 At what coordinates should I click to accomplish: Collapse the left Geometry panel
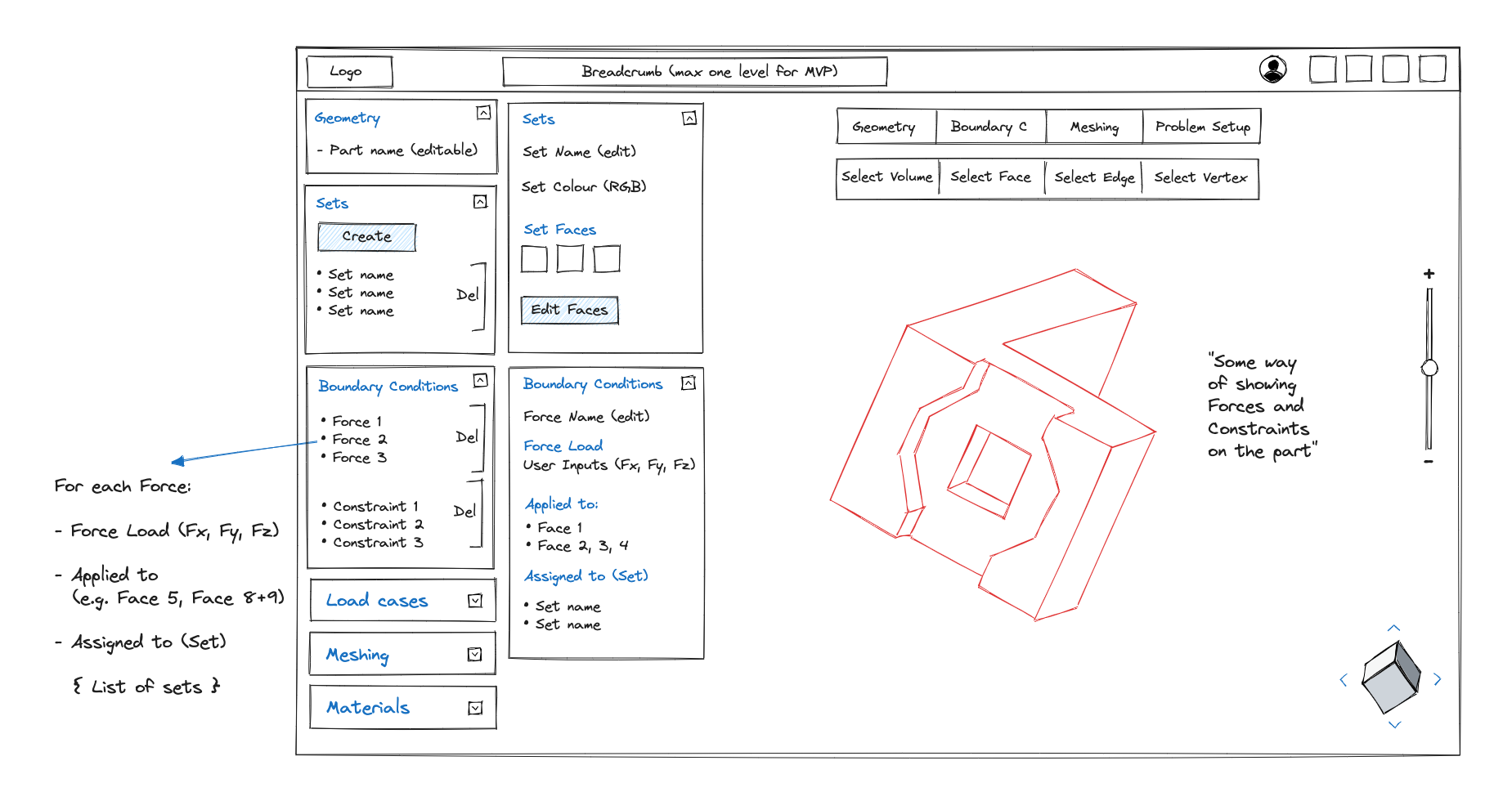(x=483, y=113)
